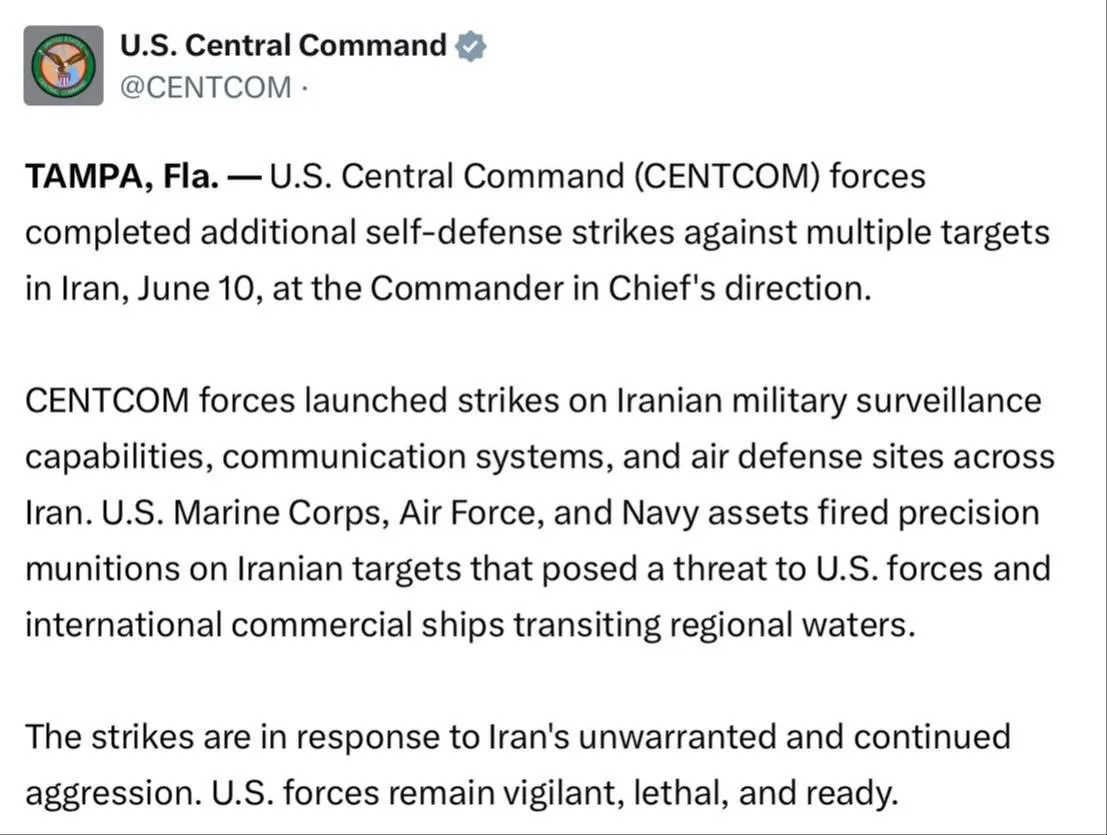Click "CENTCOM forces launched strikes" sentence start

click(x=292, y=401)
